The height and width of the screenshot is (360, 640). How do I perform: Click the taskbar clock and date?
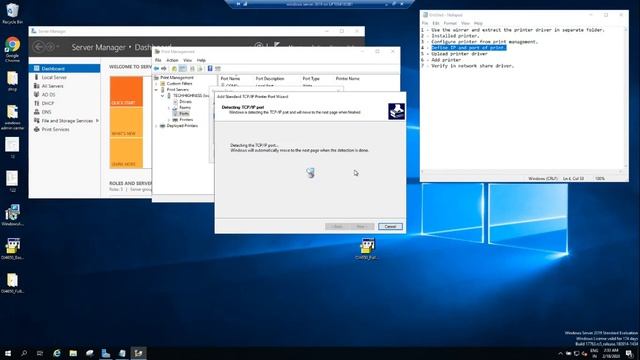click(x=611, y=353)
